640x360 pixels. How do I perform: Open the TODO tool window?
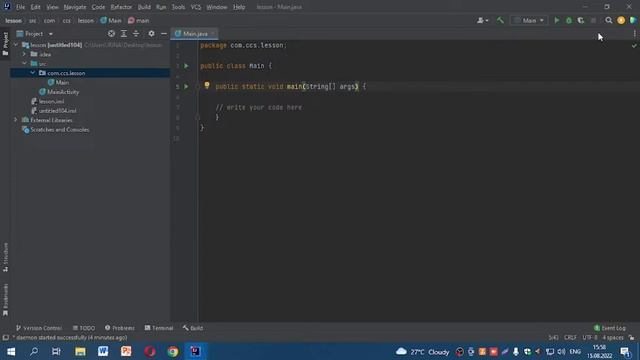(x=84, y=328)
